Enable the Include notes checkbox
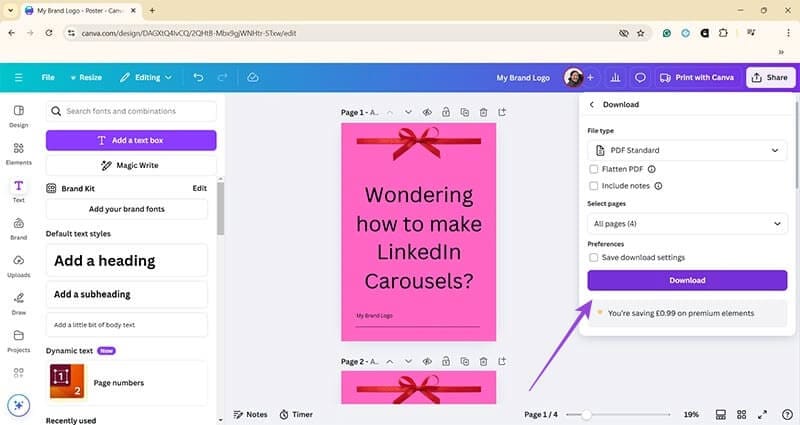800x425 pixels. [x=593, y=186]
